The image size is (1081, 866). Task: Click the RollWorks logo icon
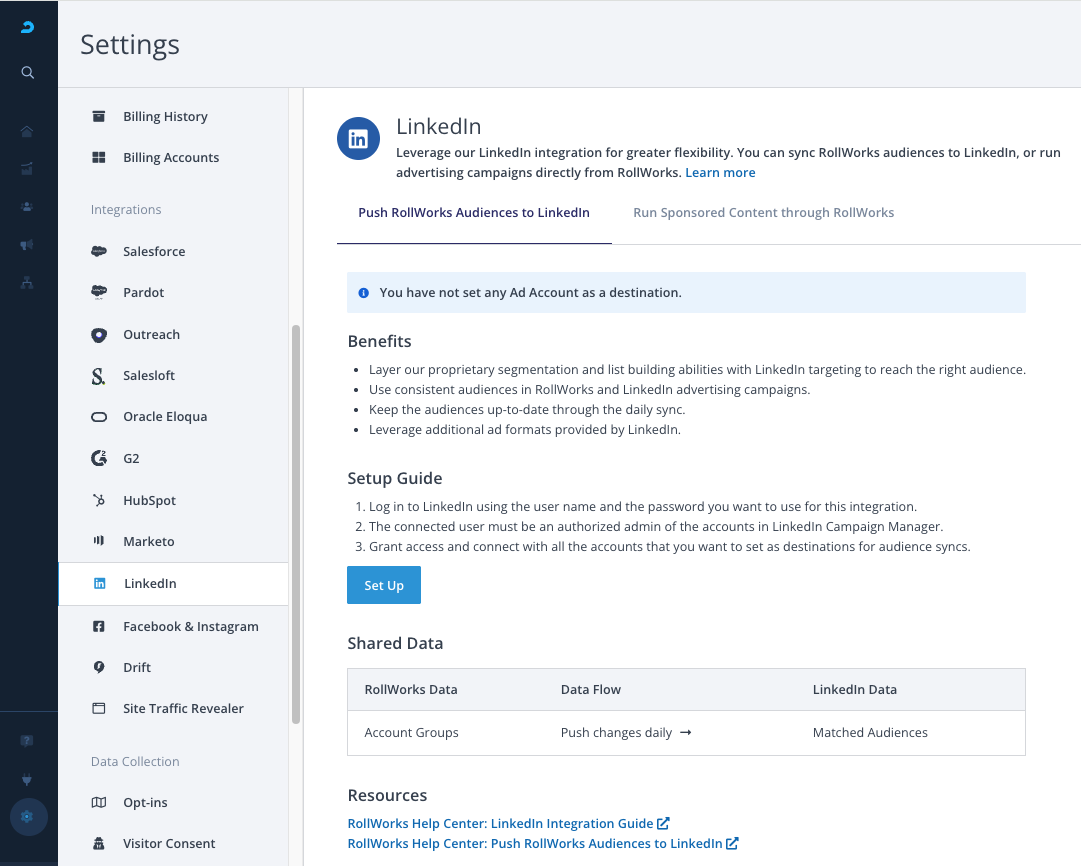click(28, 27)
